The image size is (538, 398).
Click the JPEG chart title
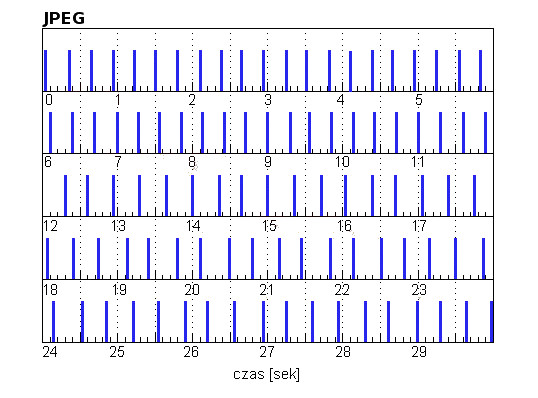coord(64,18)
